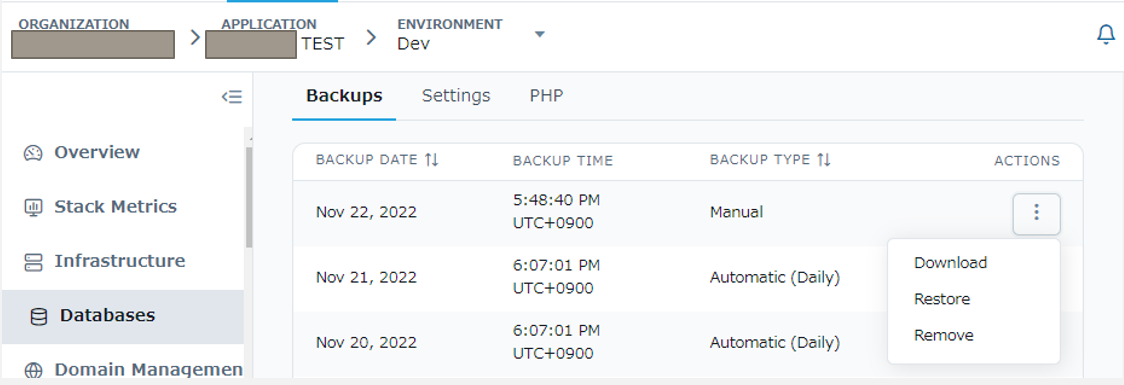
Task: Click Automatic (Daily) in Nov 21 row
Action: [x=774, y=277]
